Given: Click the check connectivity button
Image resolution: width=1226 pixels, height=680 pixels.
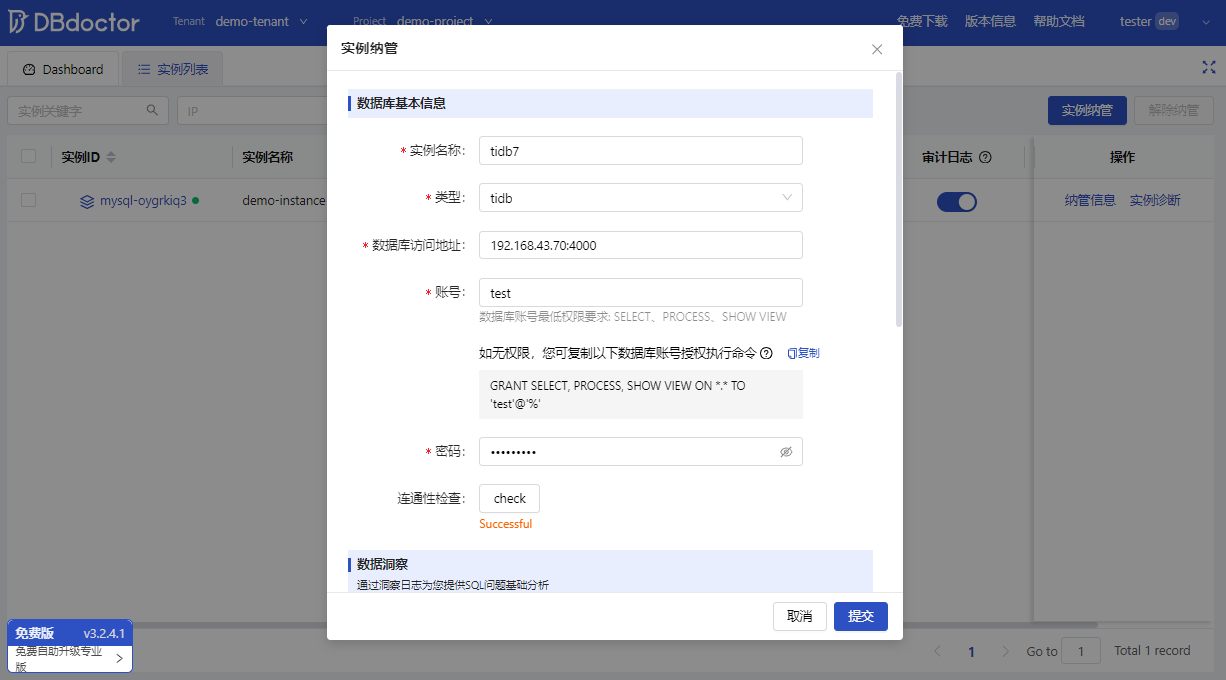Looking at the screenshot, I should click(x=510, y=498).
